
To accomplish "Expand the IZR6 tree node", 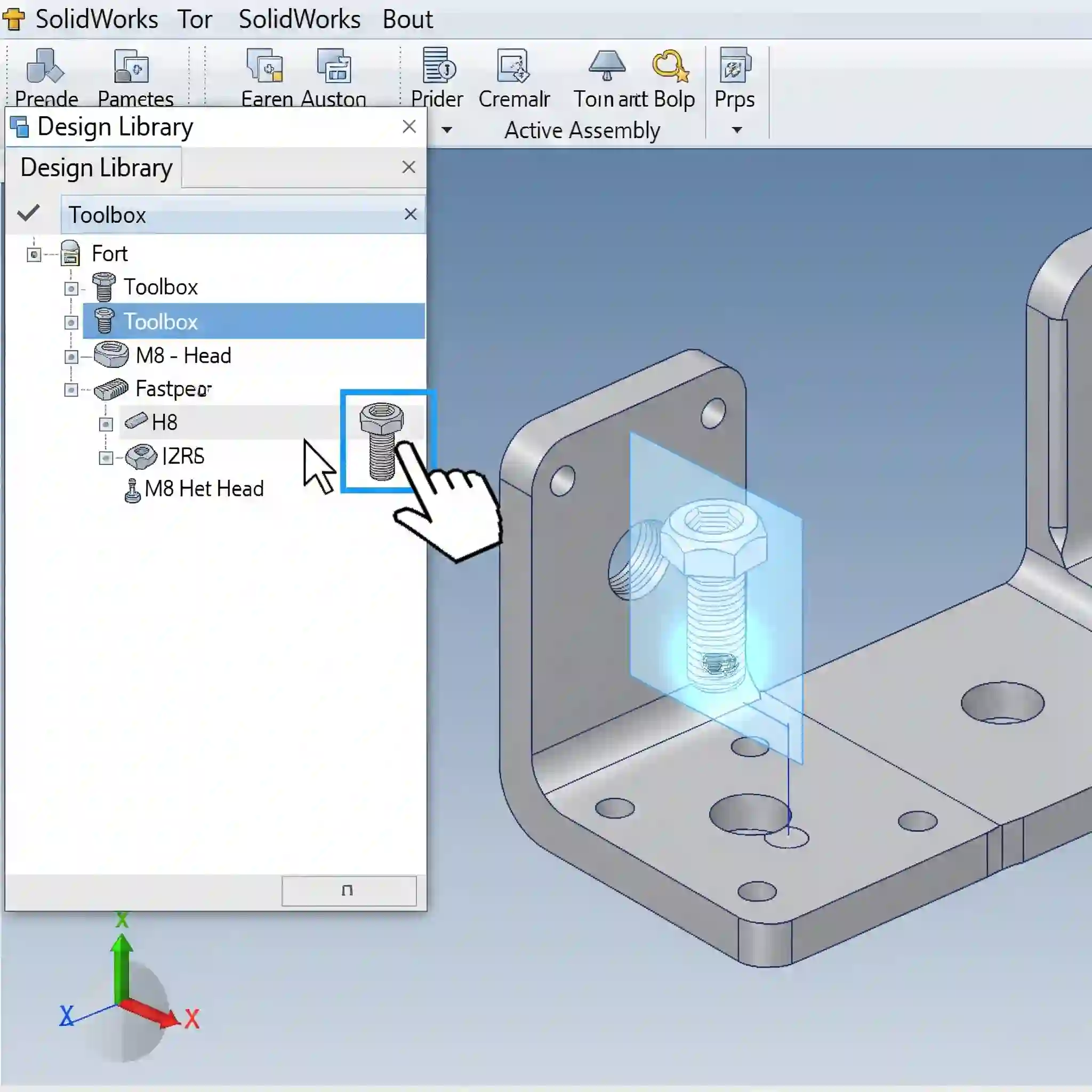I will [x=106, y=458].
